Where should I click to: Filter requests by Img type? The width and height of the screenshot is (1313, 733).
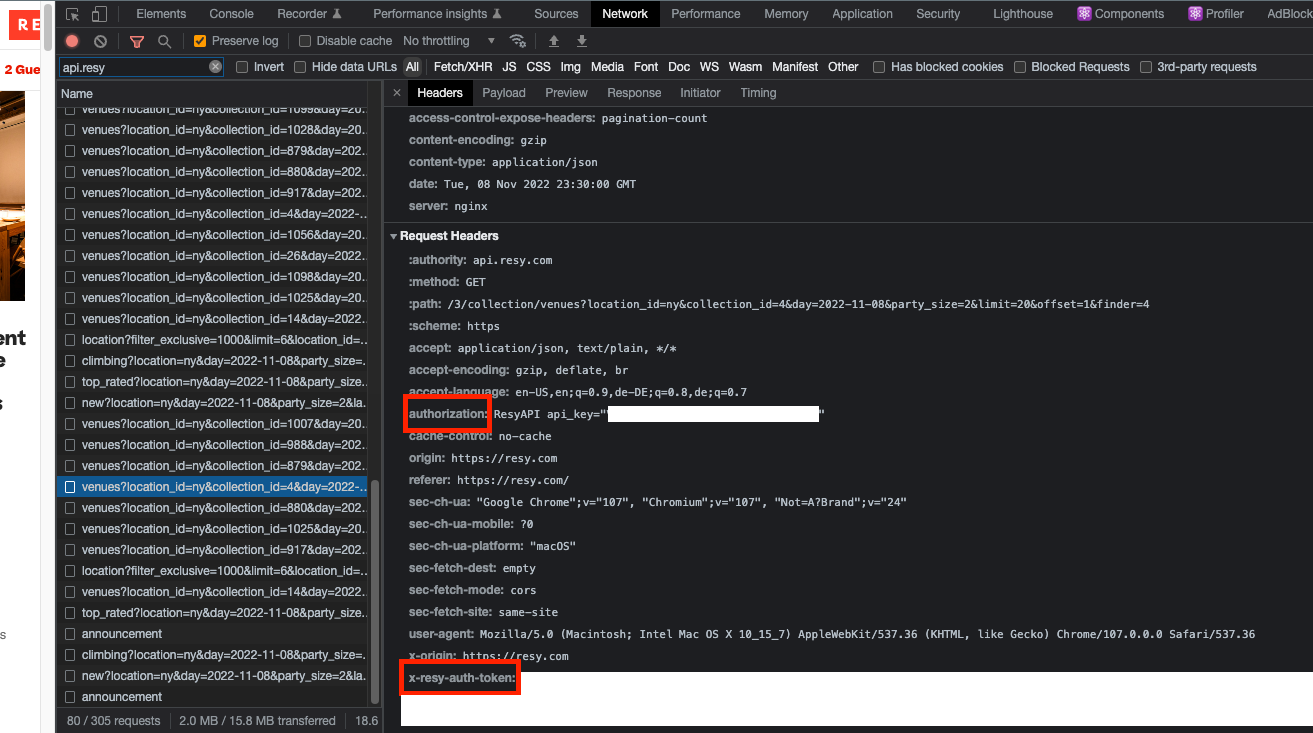pos(570,67)
